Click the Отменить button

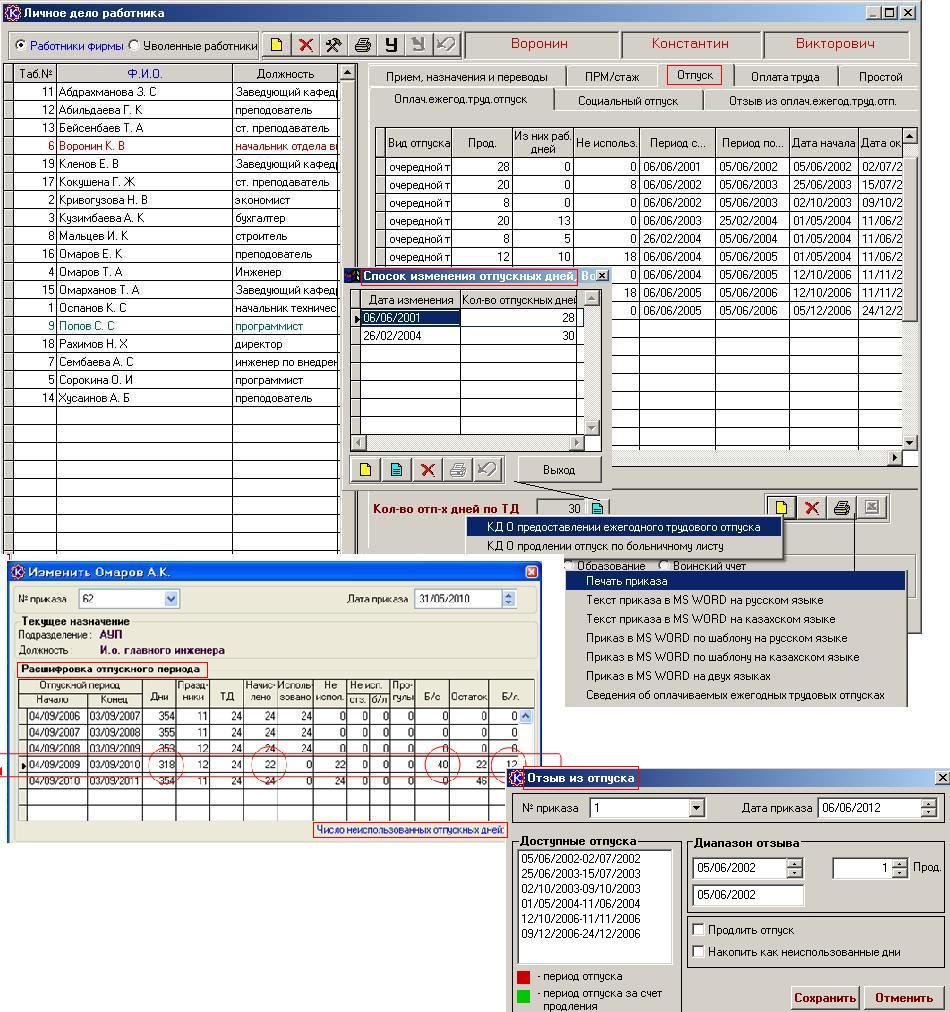904,997
